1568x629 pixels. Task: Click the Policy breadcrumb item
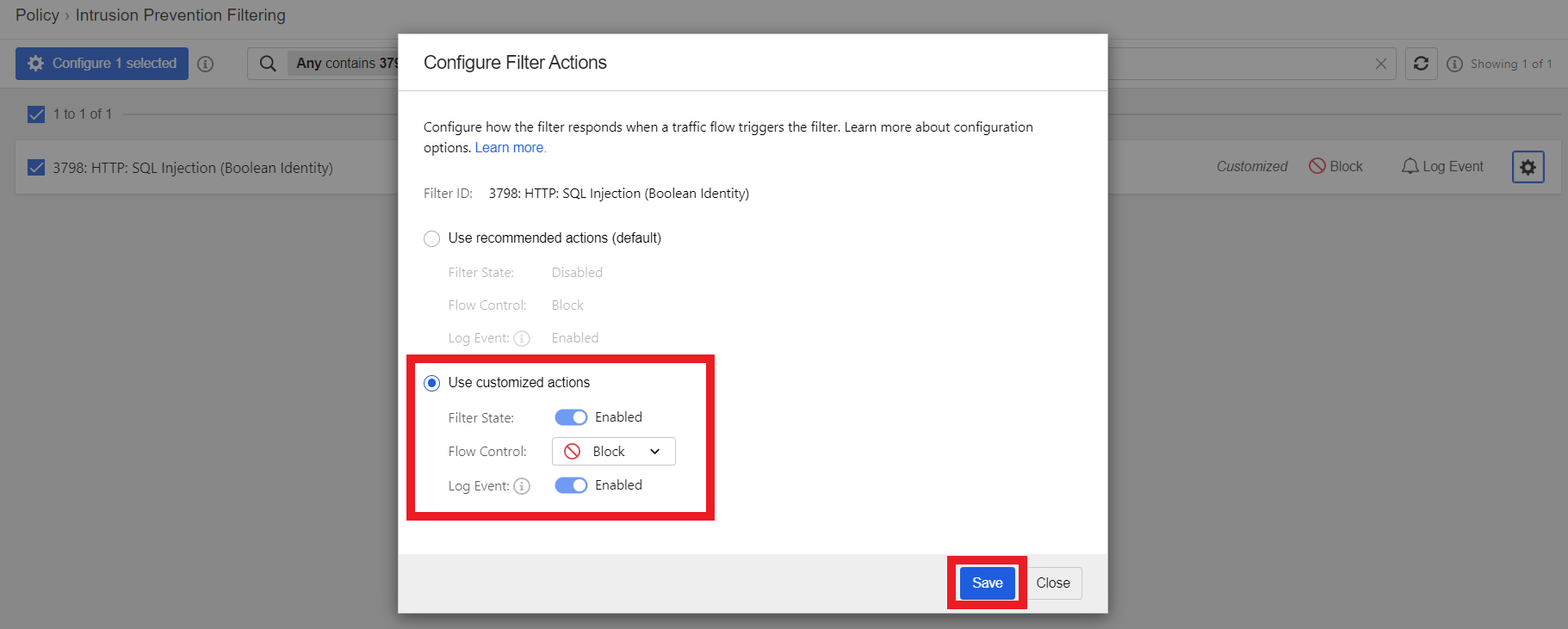37,15
